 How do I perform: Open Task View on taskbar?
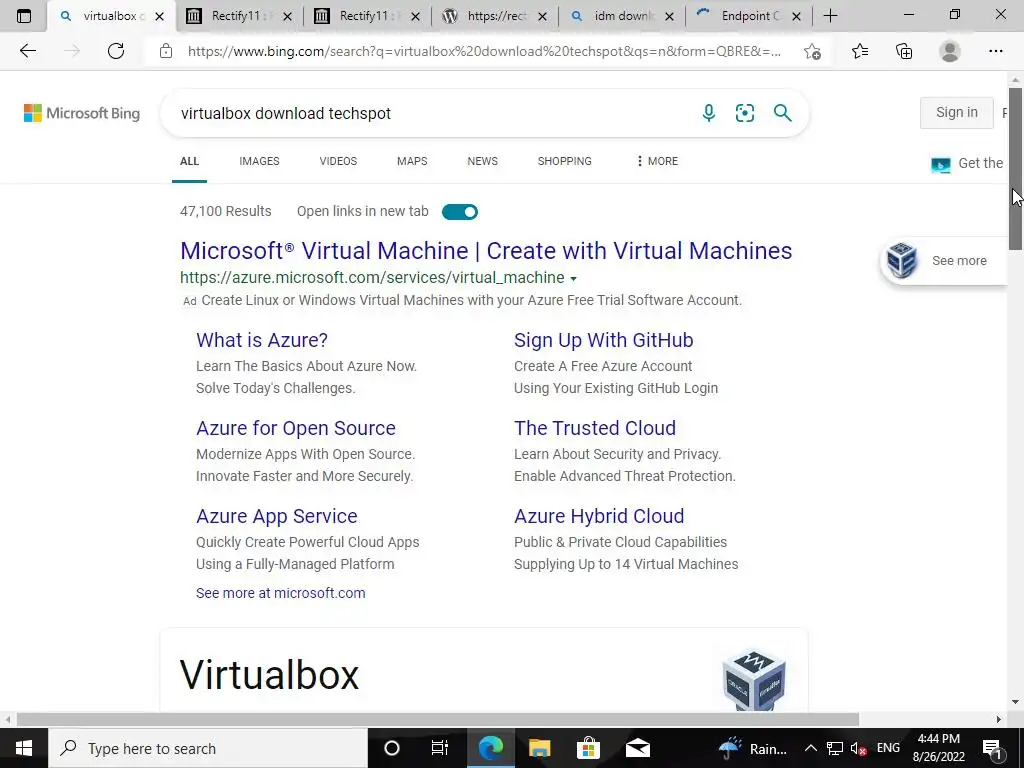click(x=440, y=748)
